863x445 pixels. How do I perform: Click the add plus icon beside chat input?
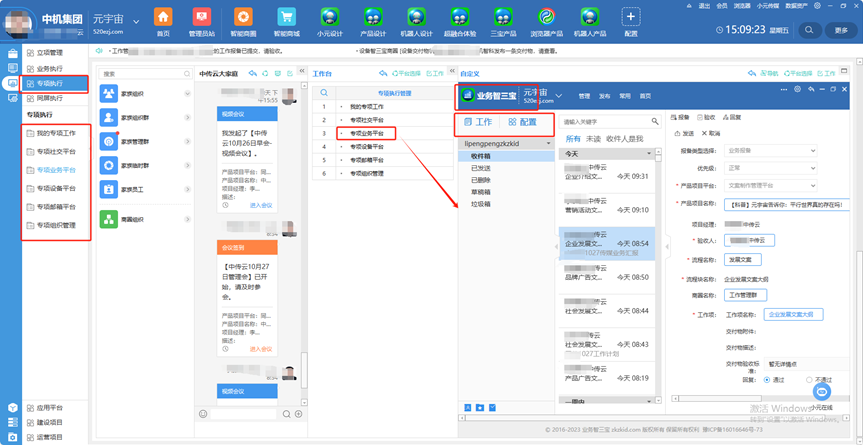298,414
